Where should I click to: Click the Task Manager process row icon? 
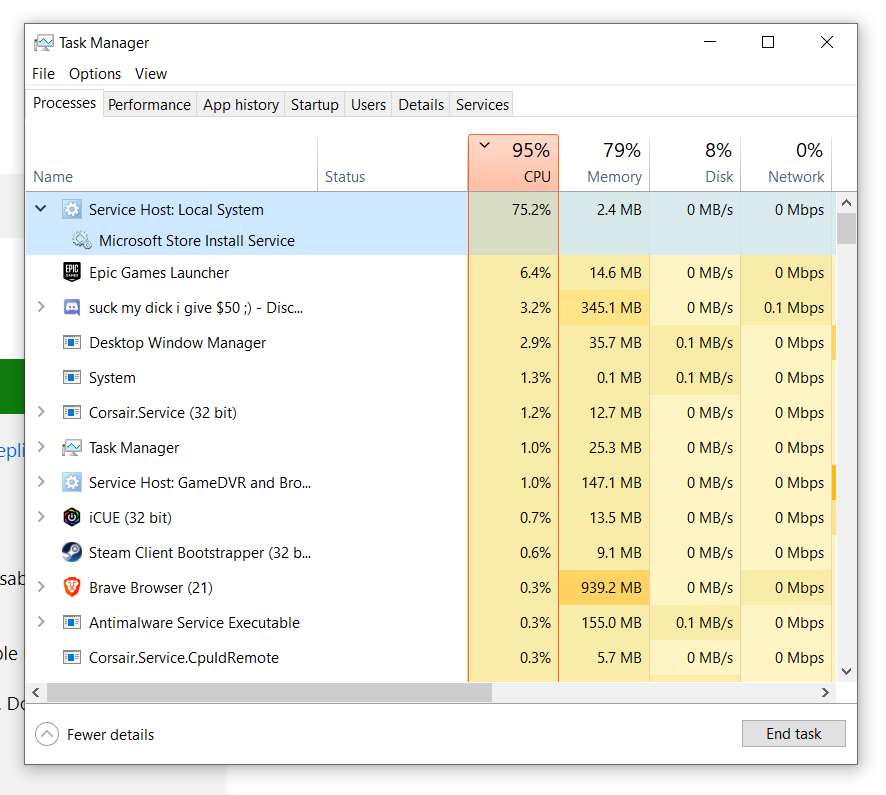tap(72, 448)
